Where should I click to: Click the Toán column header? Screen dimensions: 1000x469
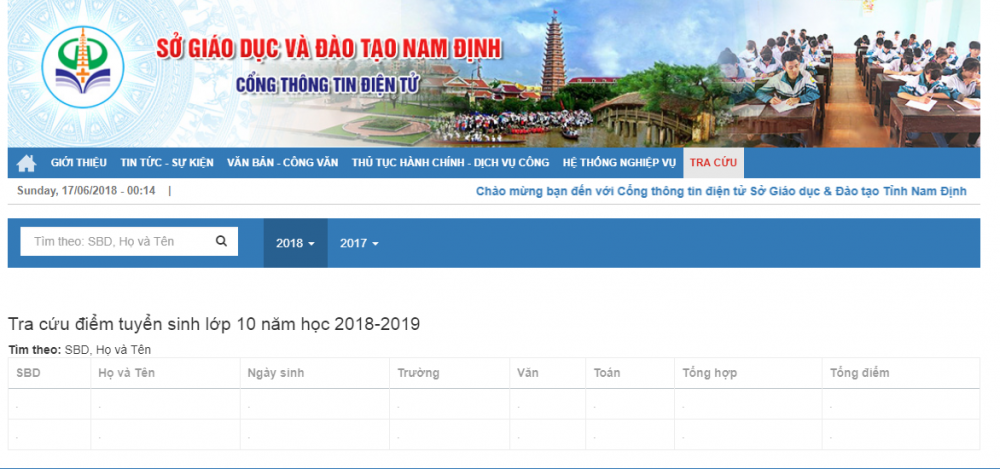point(606,373)
